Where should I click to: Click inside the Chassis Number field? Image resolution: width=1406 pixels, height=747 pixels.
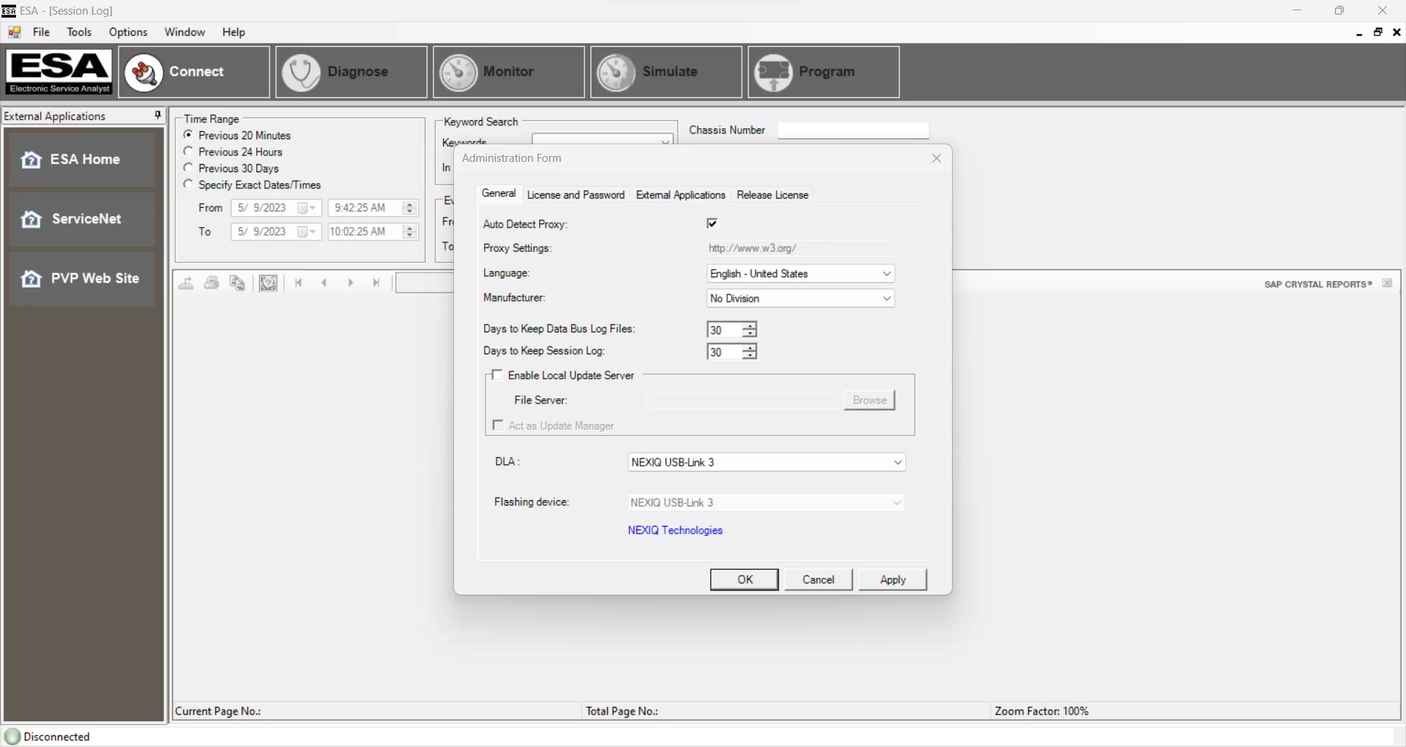tap(852, 129)
